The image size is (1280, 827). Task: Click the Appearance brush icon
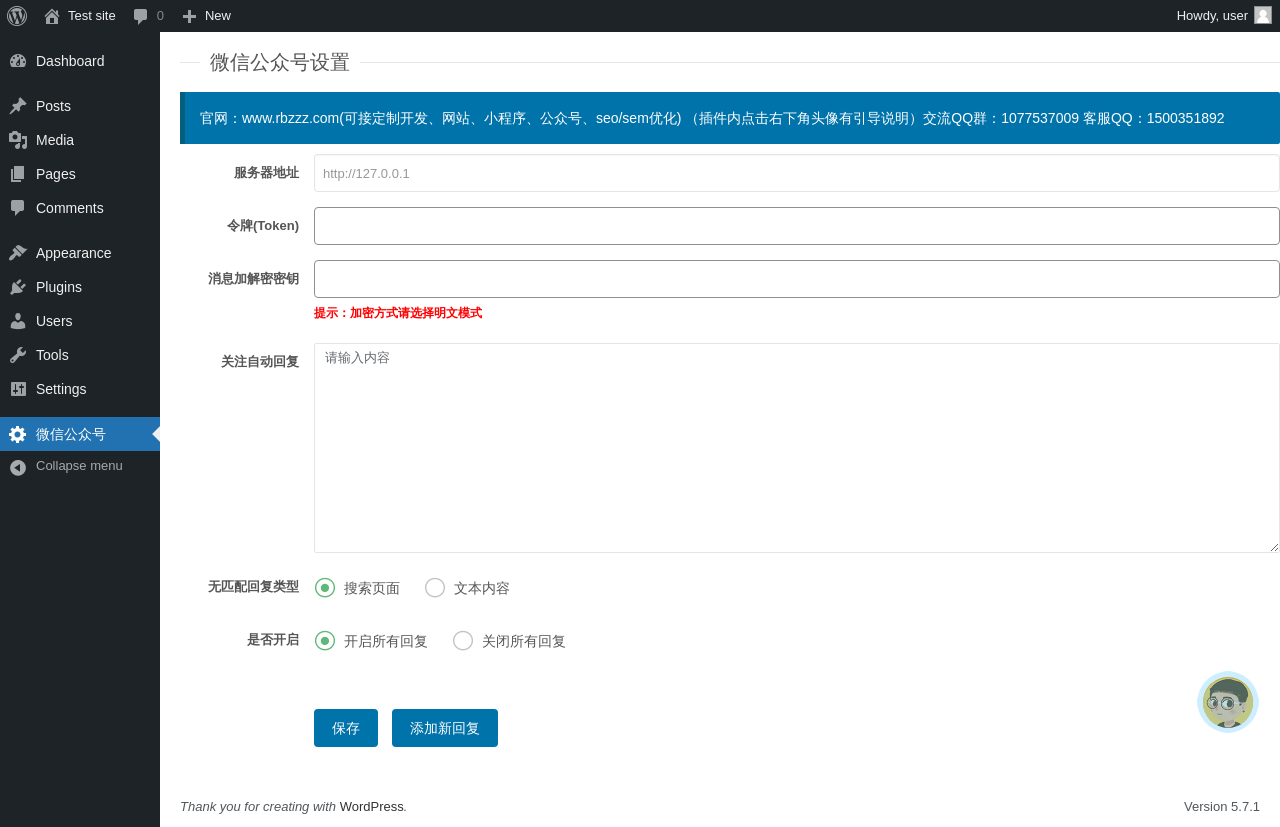[18, 253]
